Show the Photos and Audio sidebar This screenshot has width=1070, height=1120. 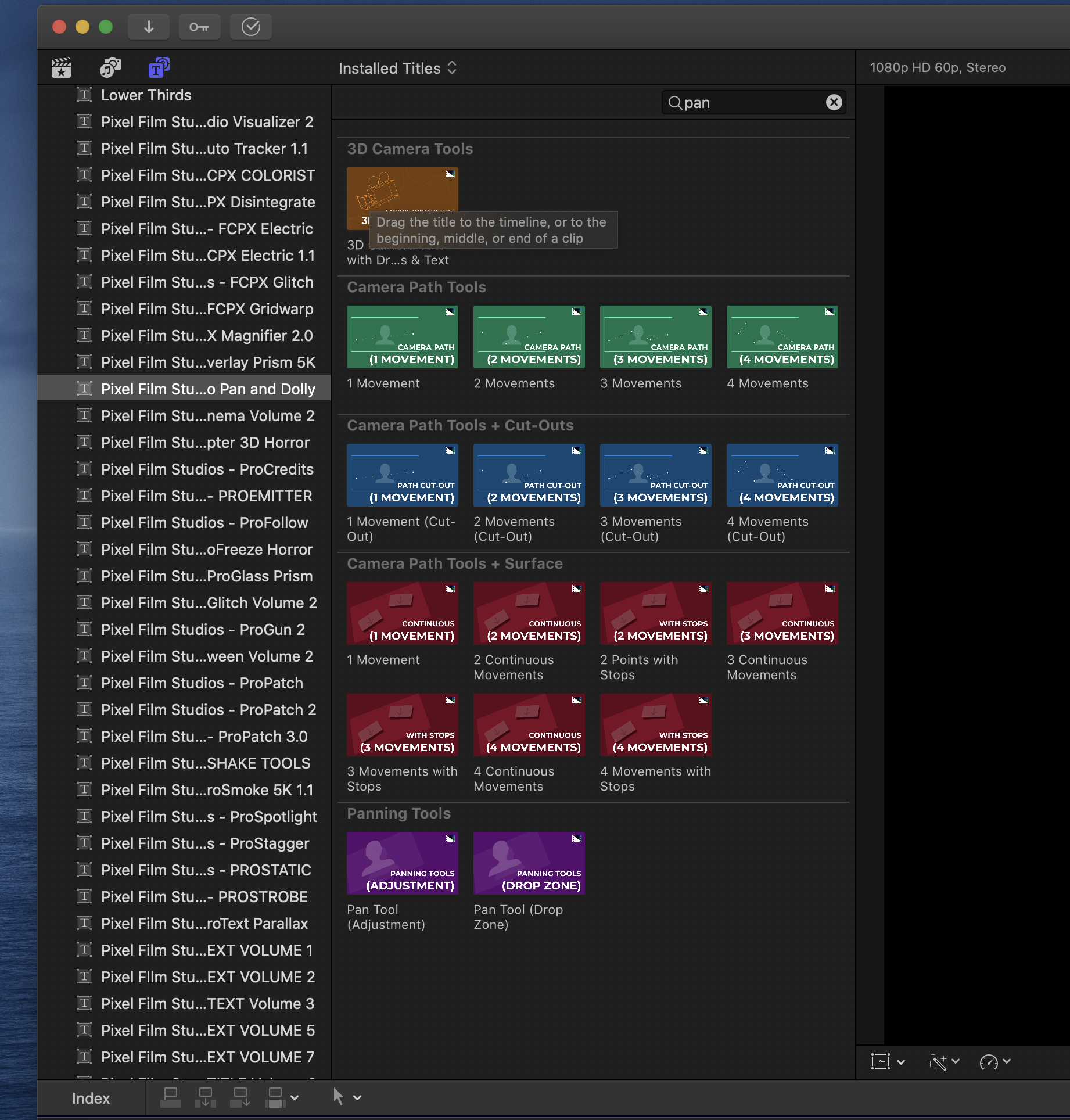[x=110, y=68]
